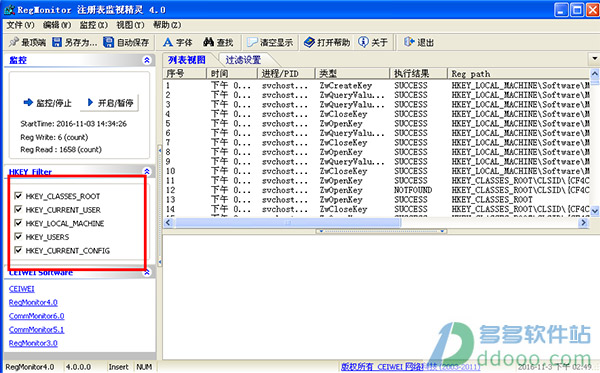Uncheck HKEY_CLASSES_ROOT filter
600x373 pixels.
coord(18,196)
